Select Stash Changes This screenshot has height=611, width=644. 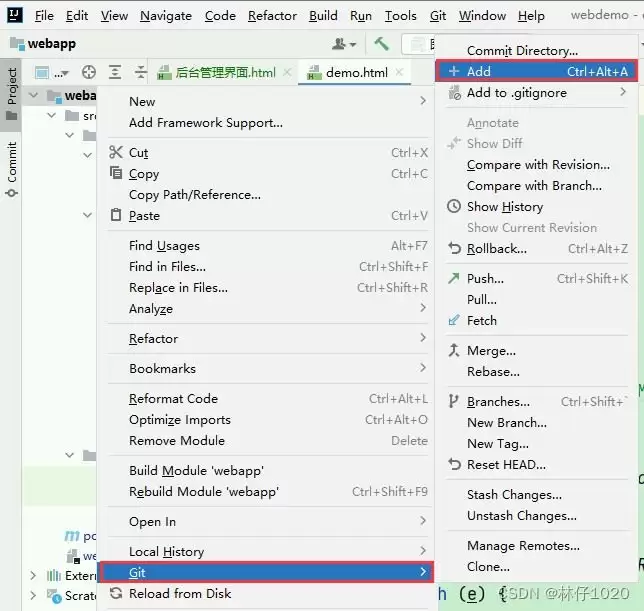coord(537,494)
